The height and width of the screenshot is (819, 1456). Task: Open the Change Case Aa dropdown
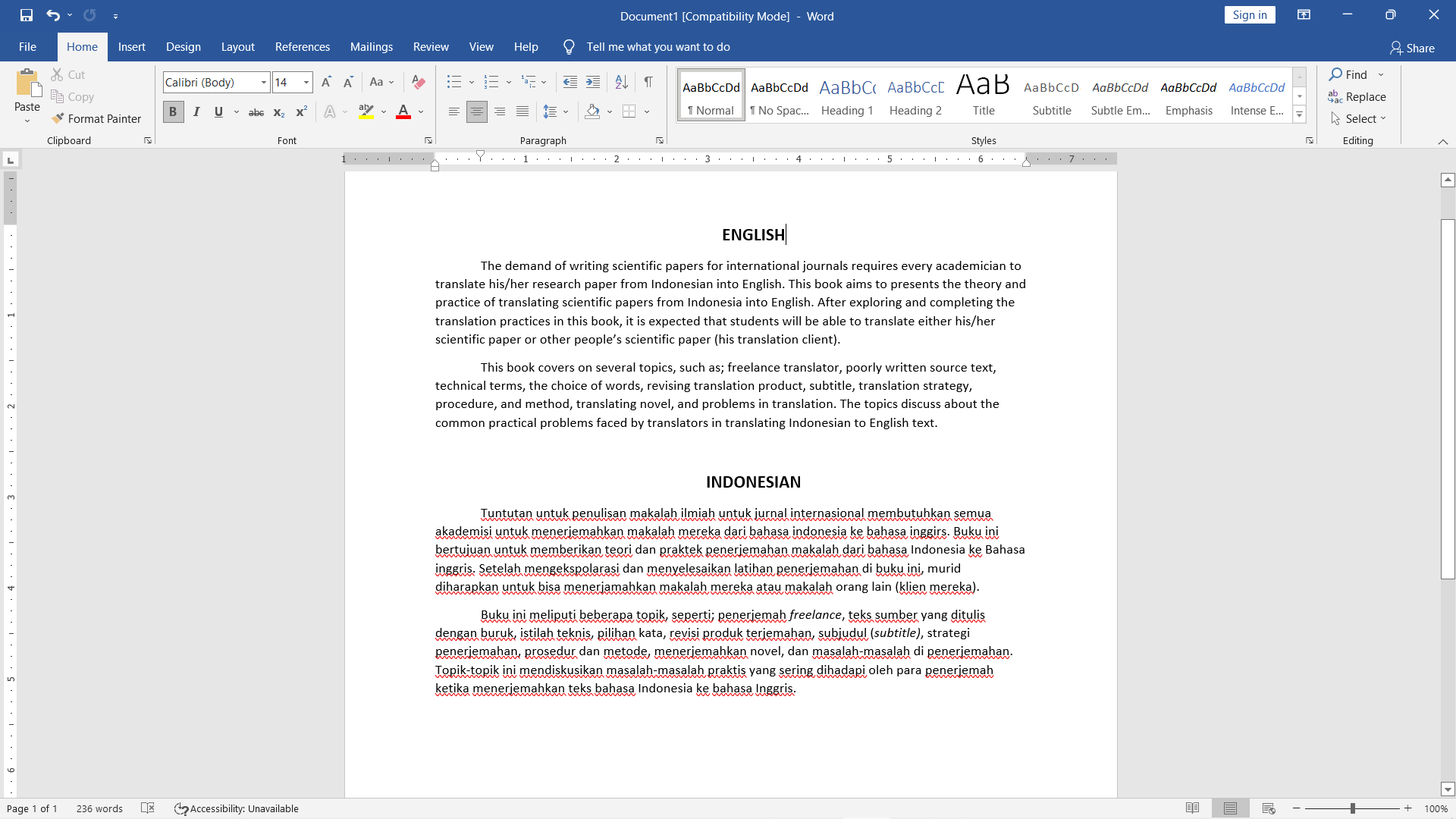381,82
